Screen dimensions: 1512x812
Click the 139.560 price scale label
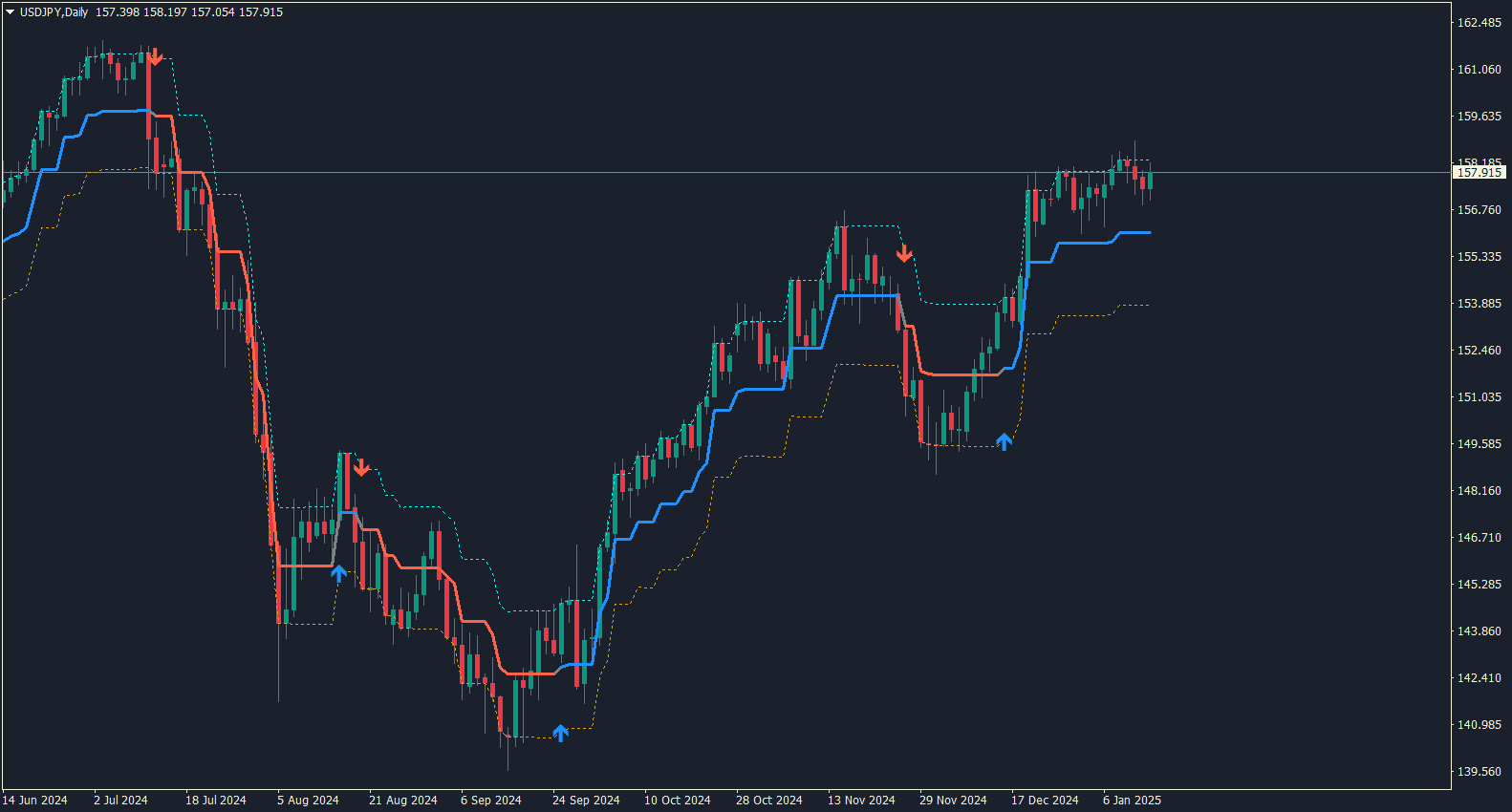[x=1479, y=772]
